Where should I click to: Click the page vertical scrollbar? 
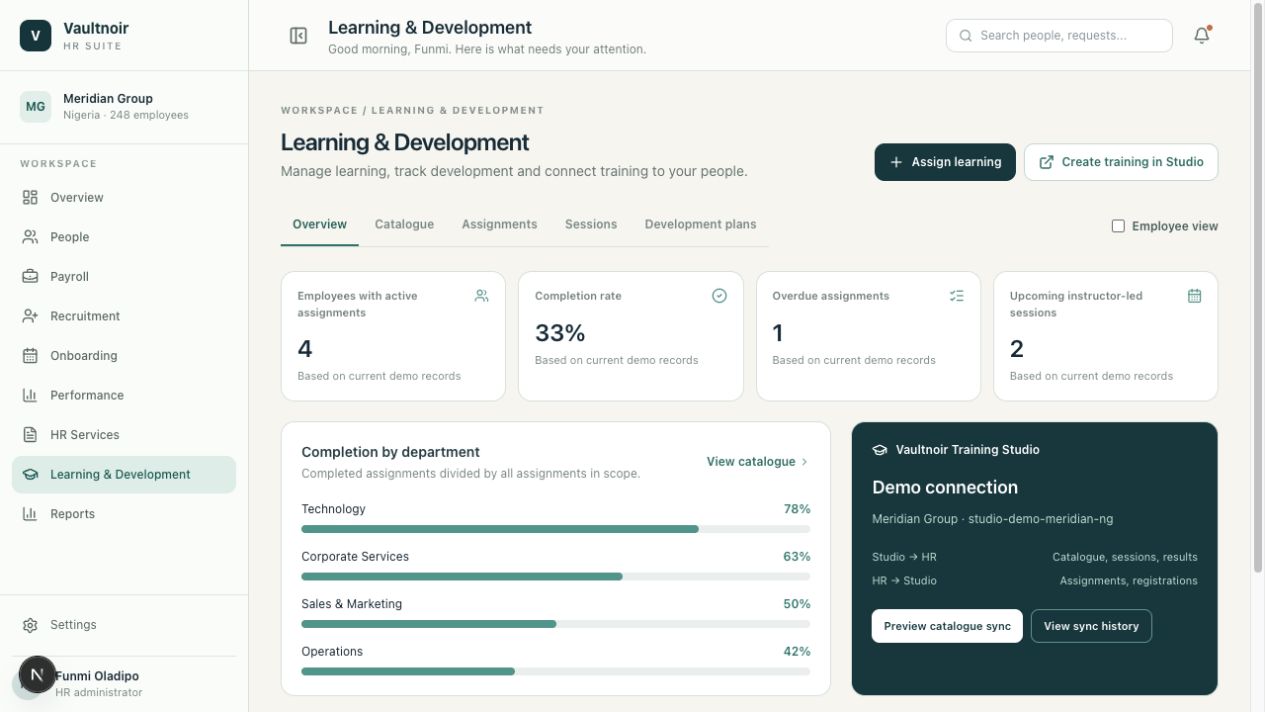tap(1258, 289)
